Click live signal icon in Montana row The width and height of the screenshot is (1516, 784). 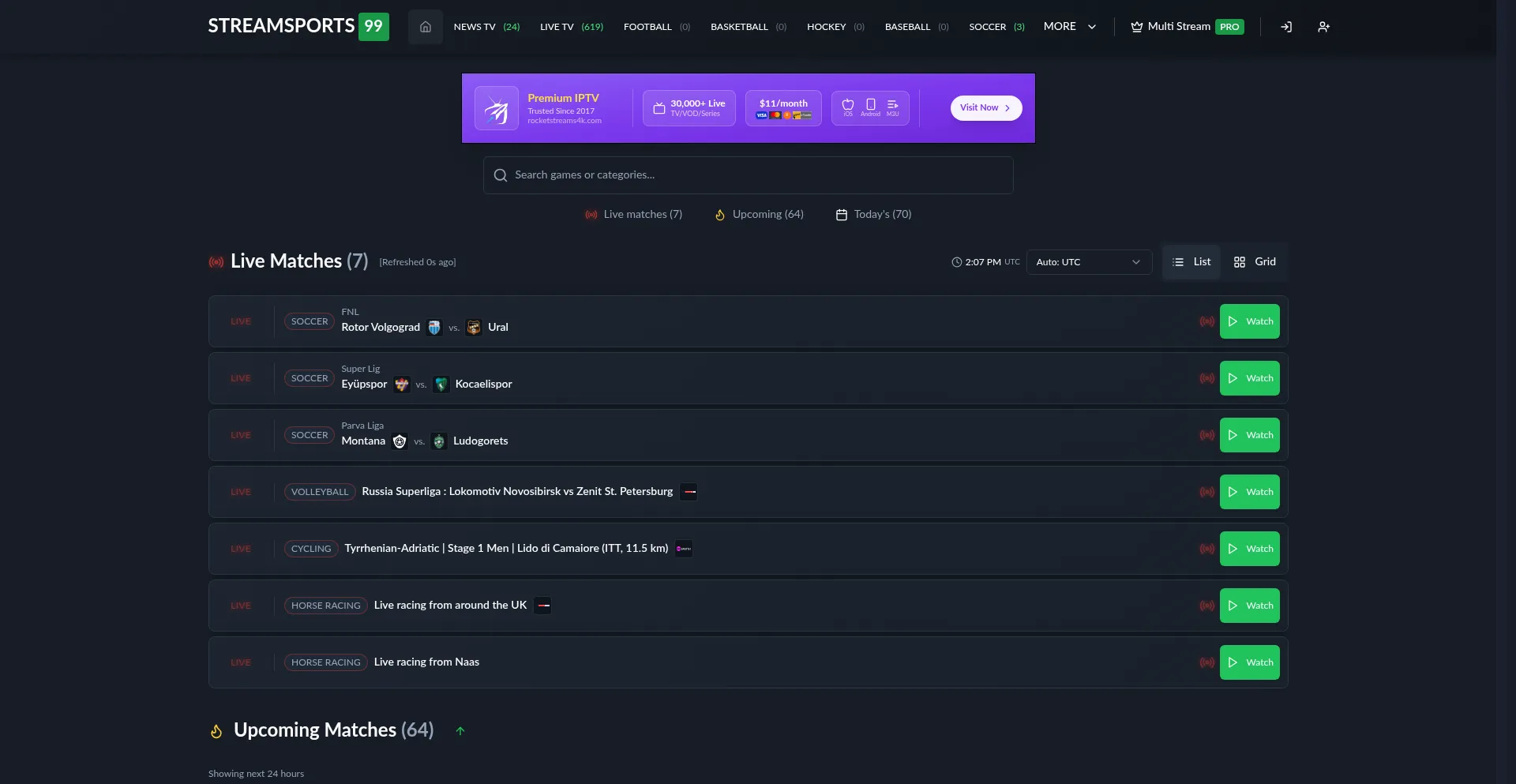(1207, 435)
